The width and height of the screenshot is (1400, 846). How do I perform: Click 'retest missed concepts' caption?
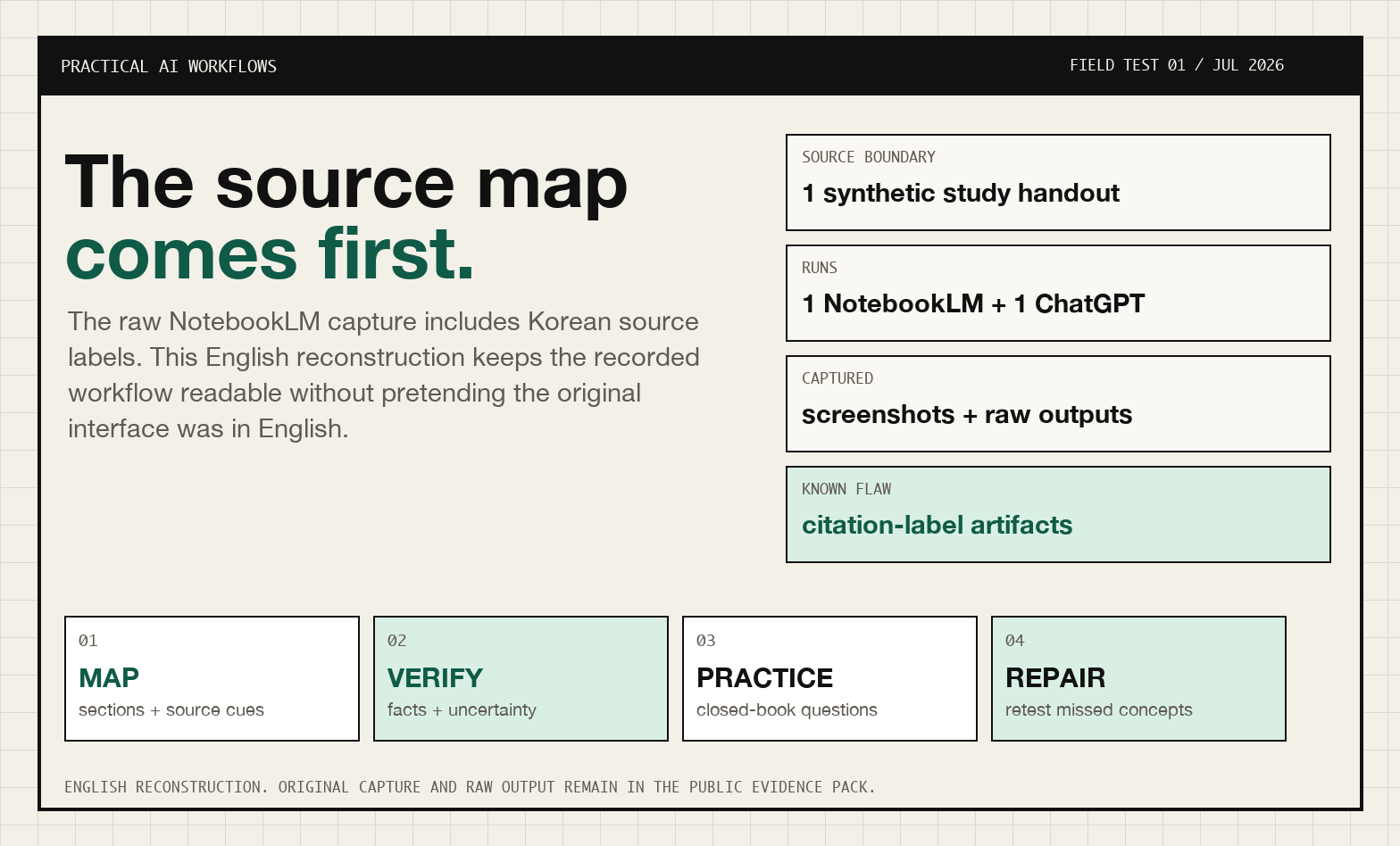click(x=1099, y=710)
